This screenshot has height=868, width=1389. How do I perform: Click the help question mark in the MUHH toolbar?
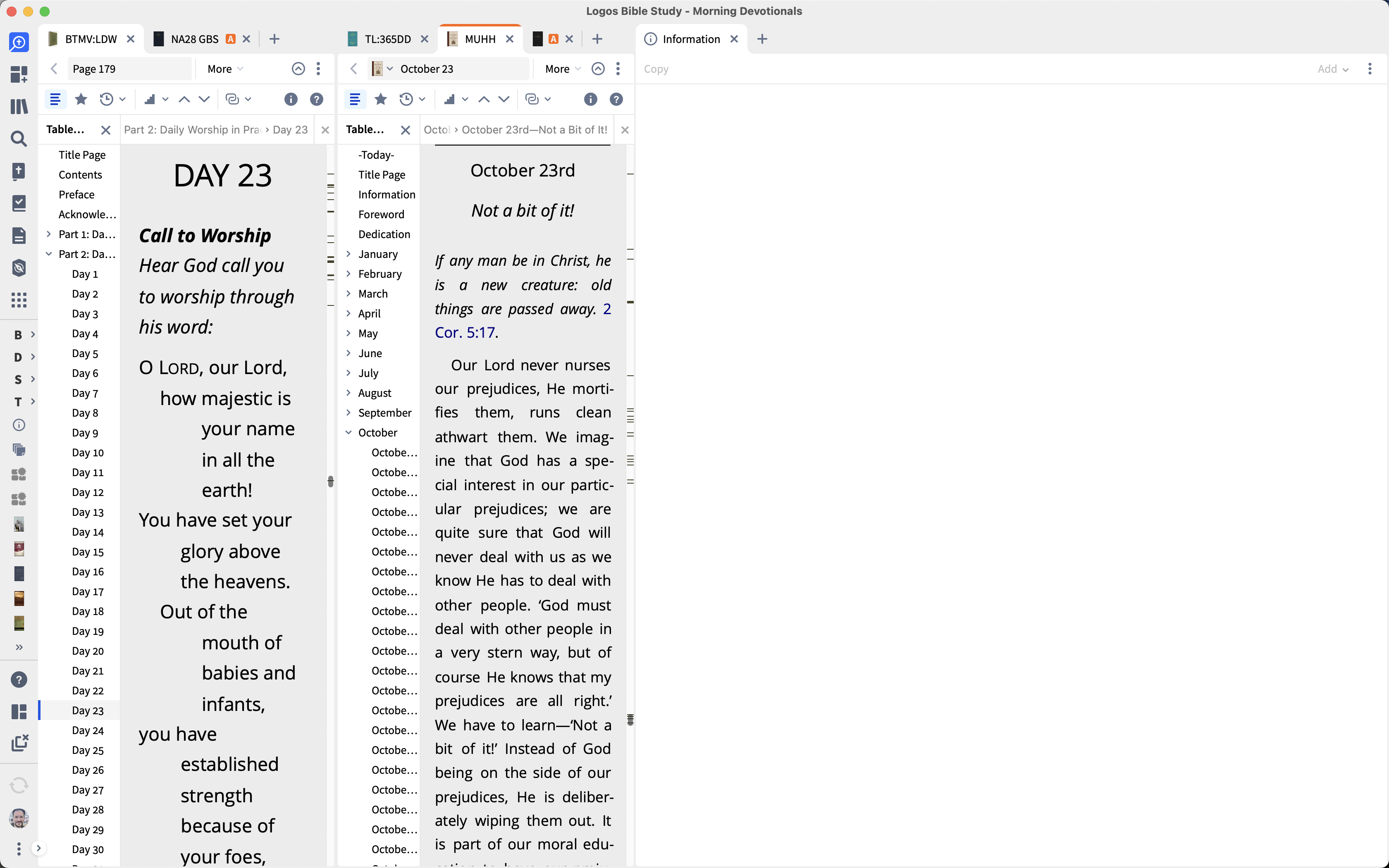616,99
